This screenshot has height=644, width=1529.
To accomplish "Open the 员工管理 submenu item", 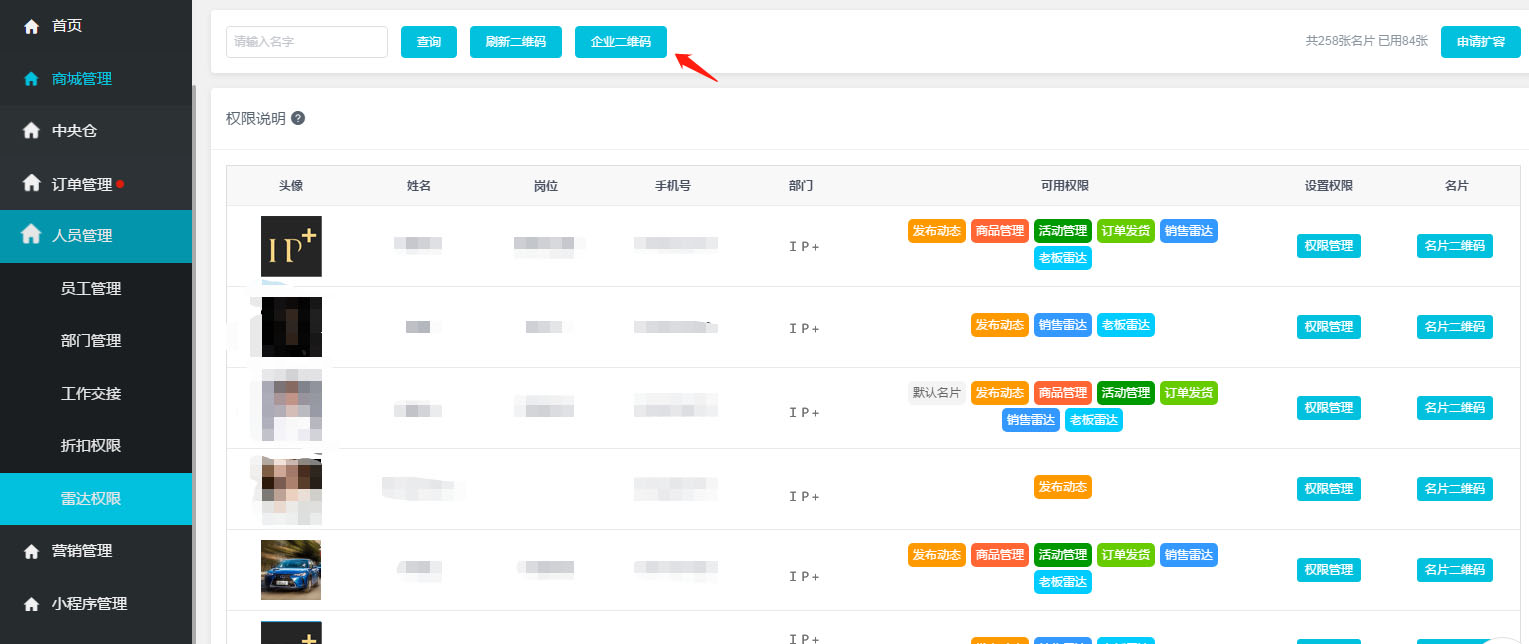I will pos(91,289).
